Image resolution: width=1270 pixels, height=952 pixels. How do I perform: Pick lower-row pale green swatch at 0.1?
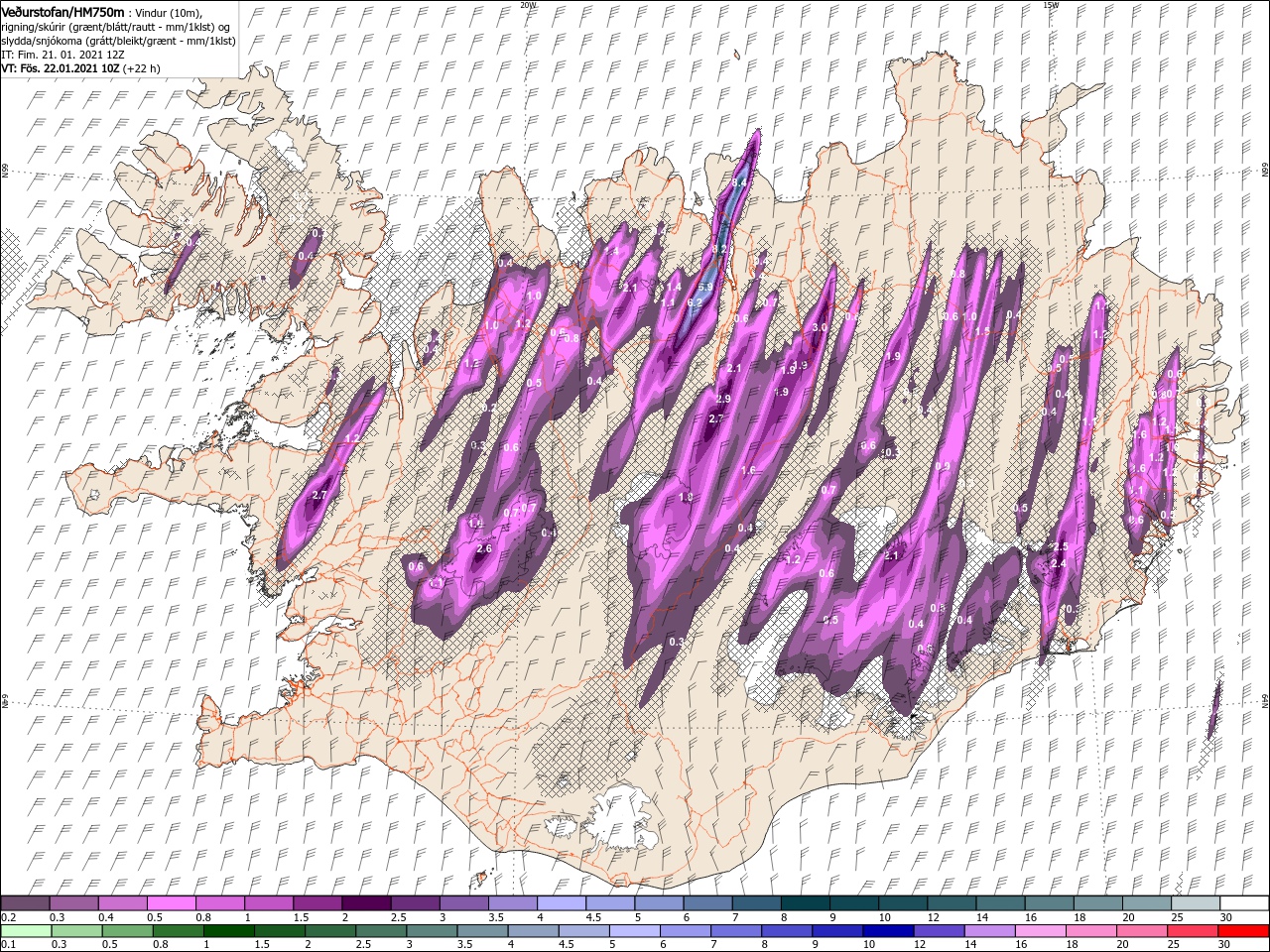[x=27, y=931]
